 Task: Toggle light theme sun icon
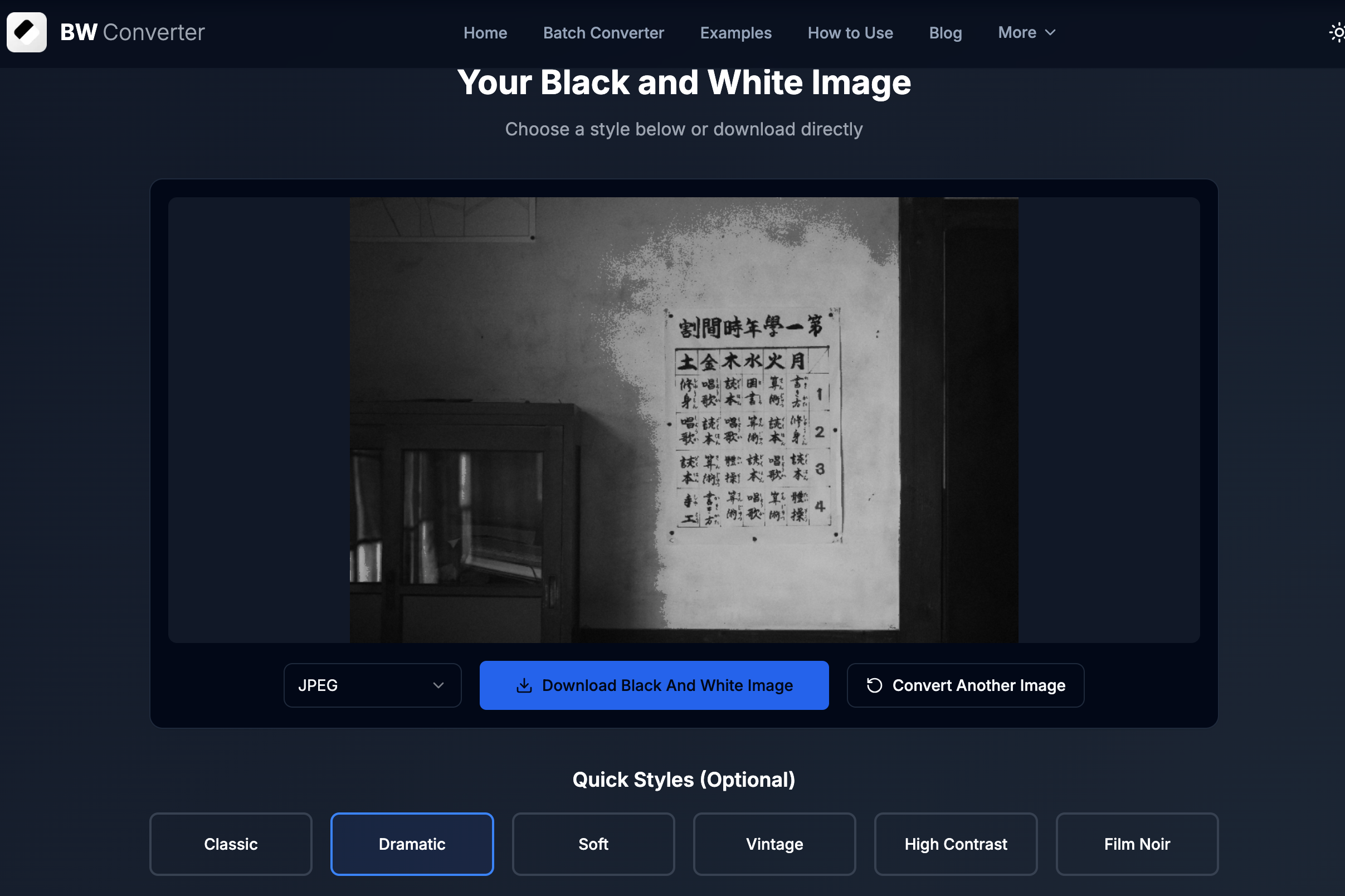point(1337,32)
